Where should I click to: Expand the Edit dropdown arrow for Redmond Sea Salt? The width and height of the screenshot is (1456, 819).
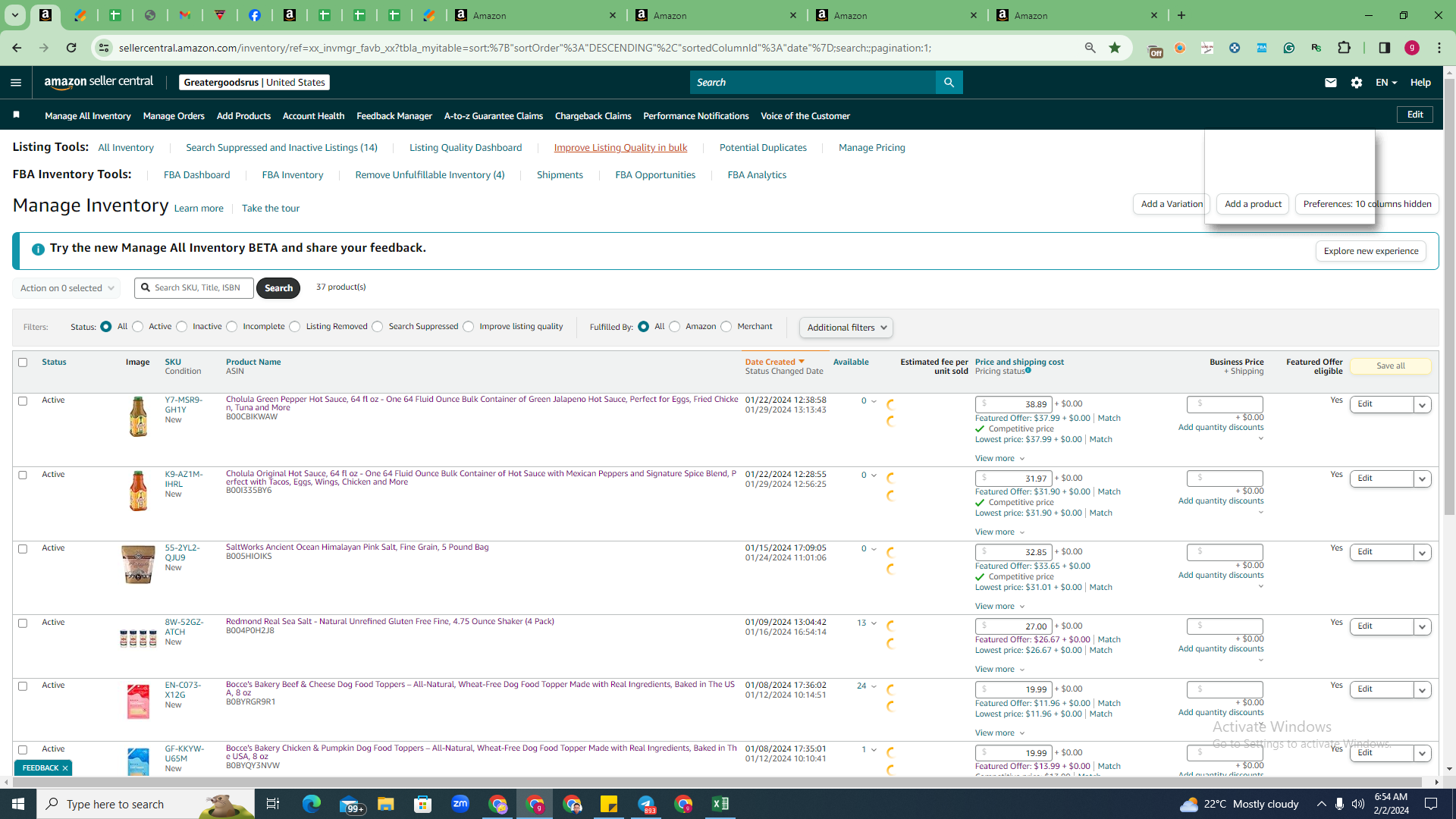click(1423, 627)
